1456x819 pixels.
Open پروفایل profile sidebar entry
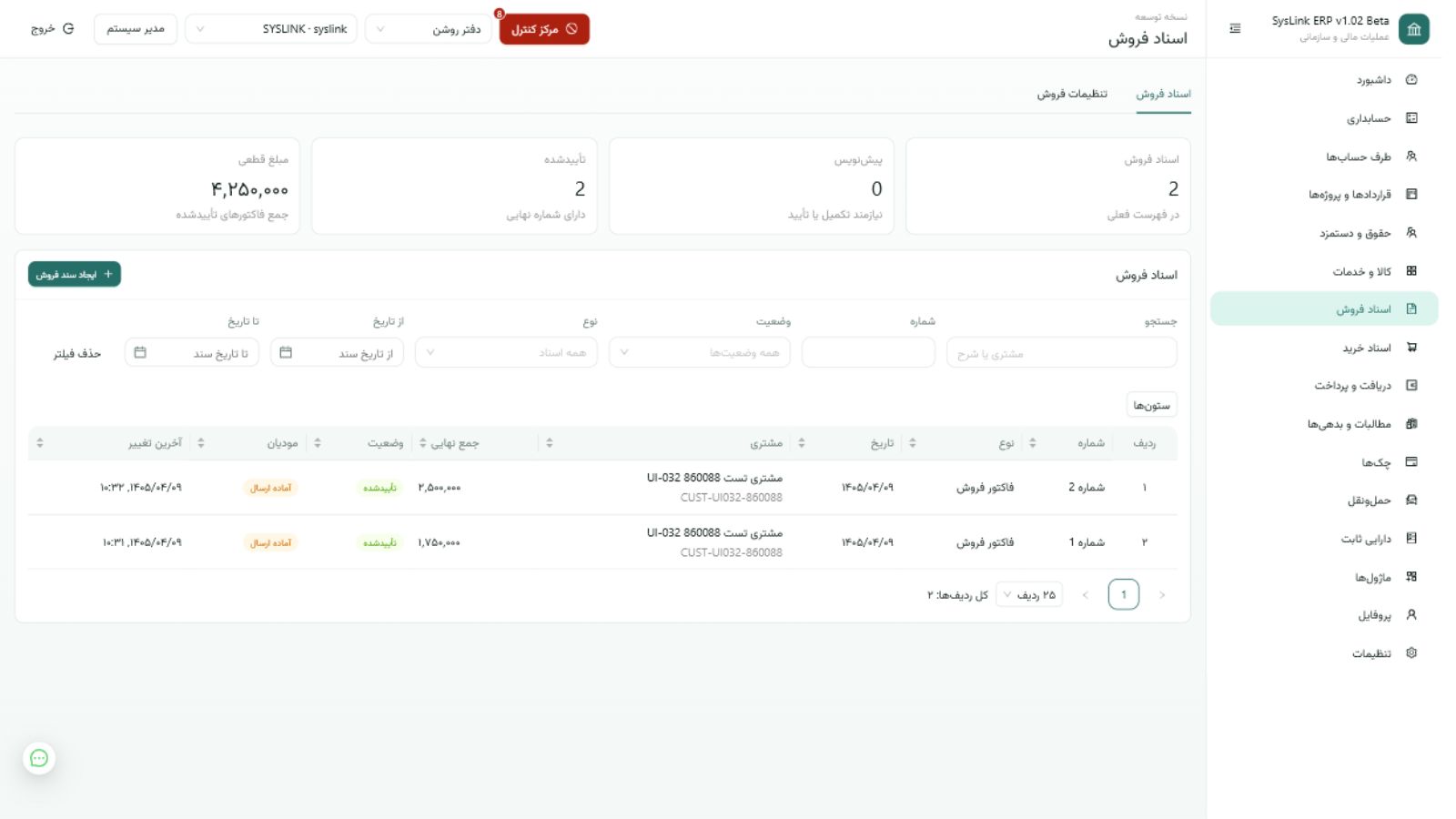(x=1324, y=615)
